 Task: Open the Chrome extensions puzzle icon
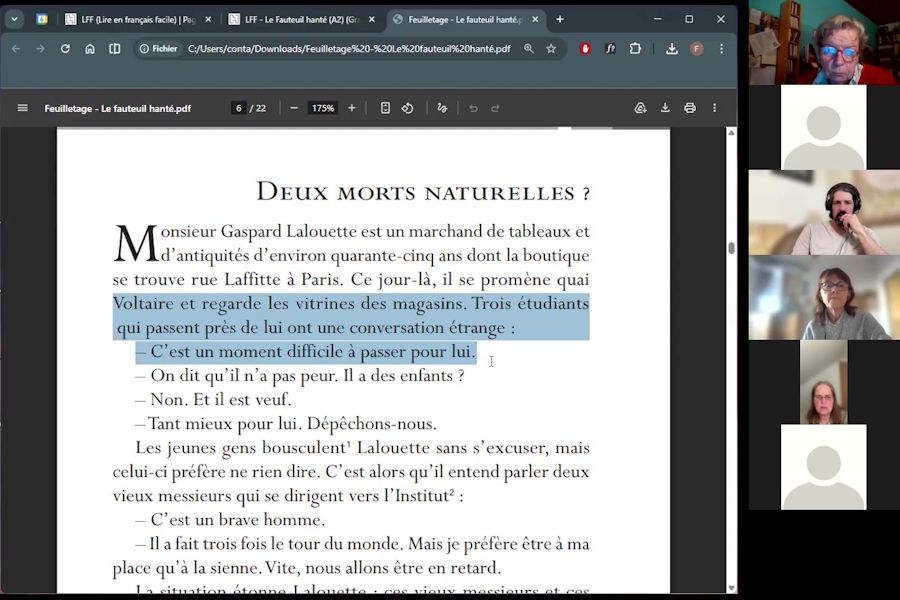pyautogui.click(x=635, y=48)
